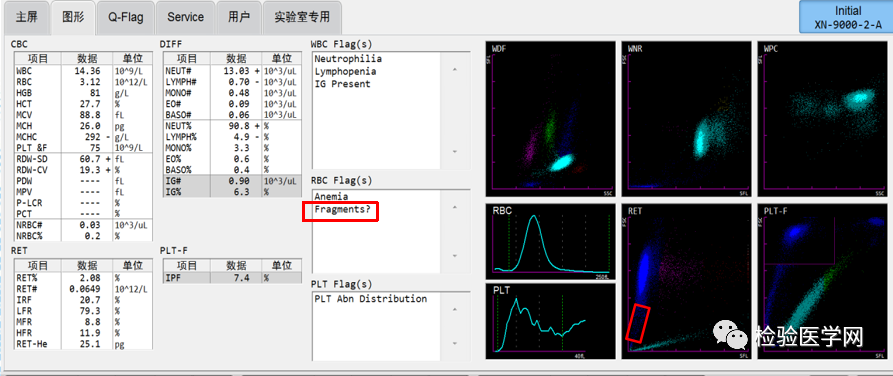893x376 pixels.
Task: Select the Service tab
Action: 186,18
